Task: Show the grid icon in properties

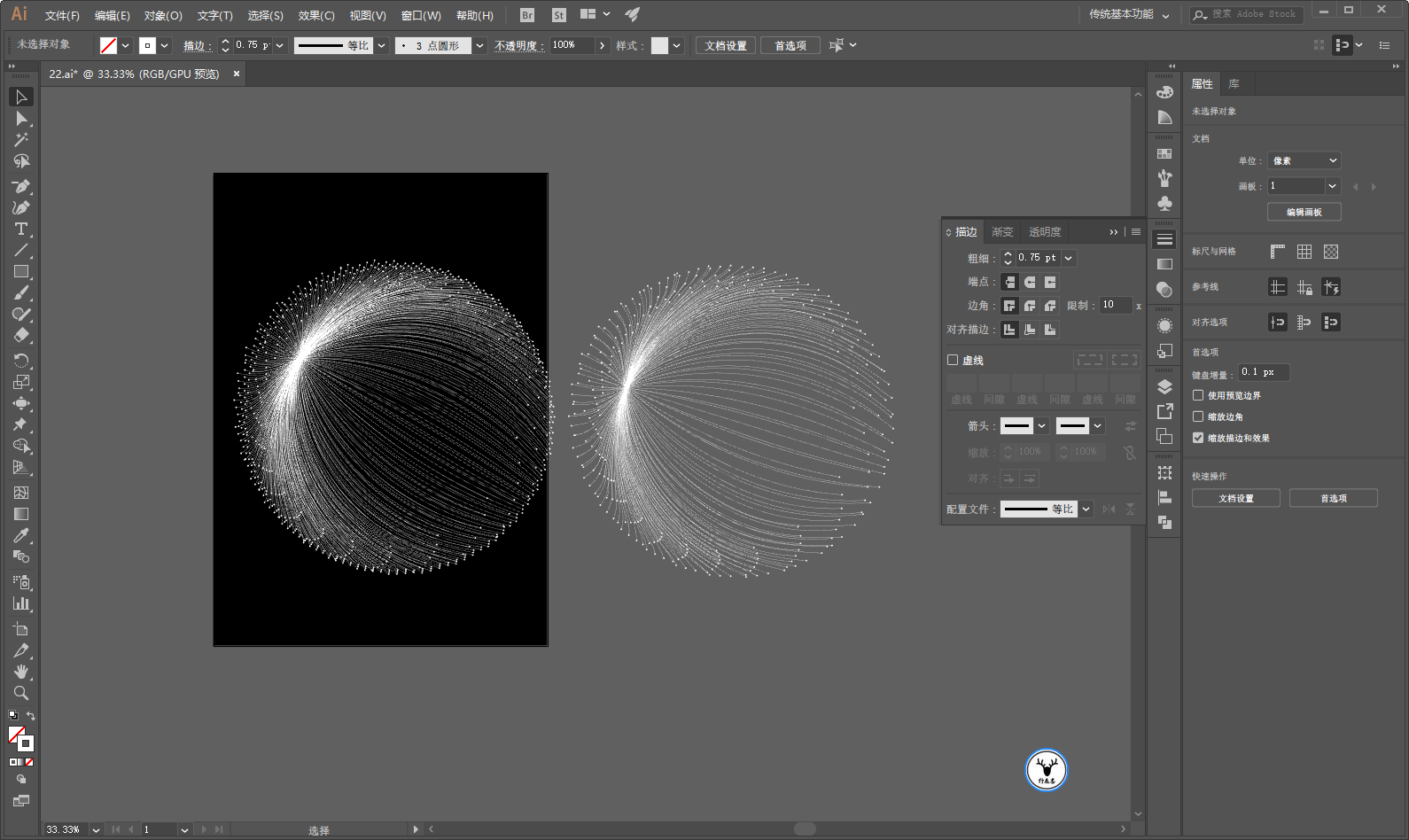Action: click(1304, 252)
